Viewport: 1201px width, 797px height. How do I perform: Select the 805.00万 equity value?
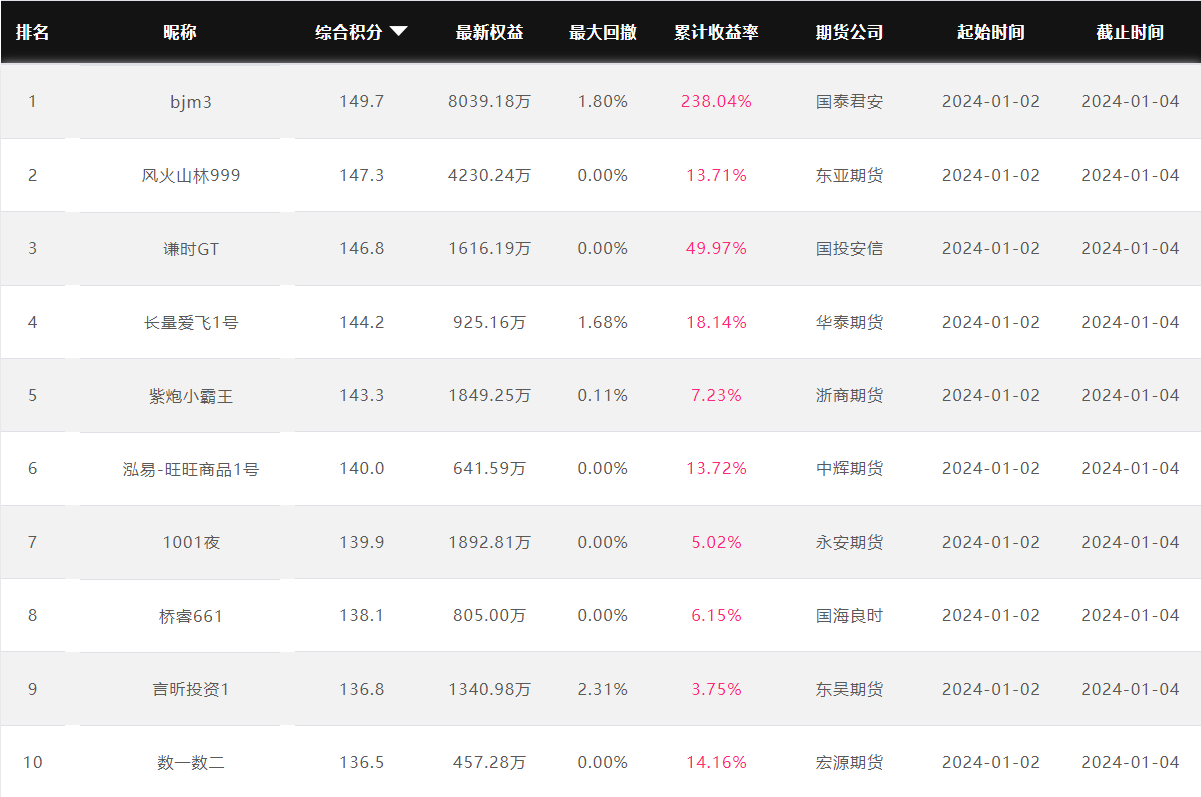point(490,615)
